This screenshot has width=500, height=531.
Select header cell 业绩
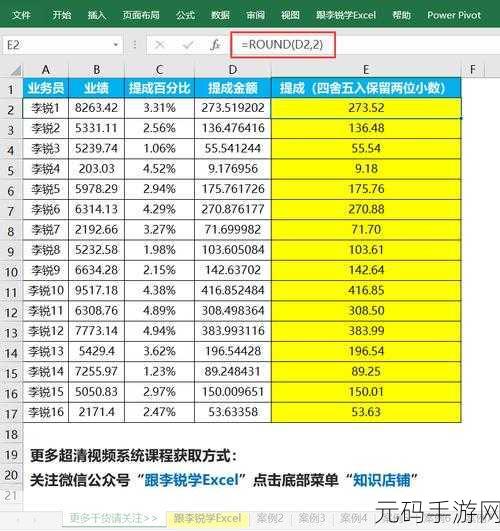click(x=97, y=88)
